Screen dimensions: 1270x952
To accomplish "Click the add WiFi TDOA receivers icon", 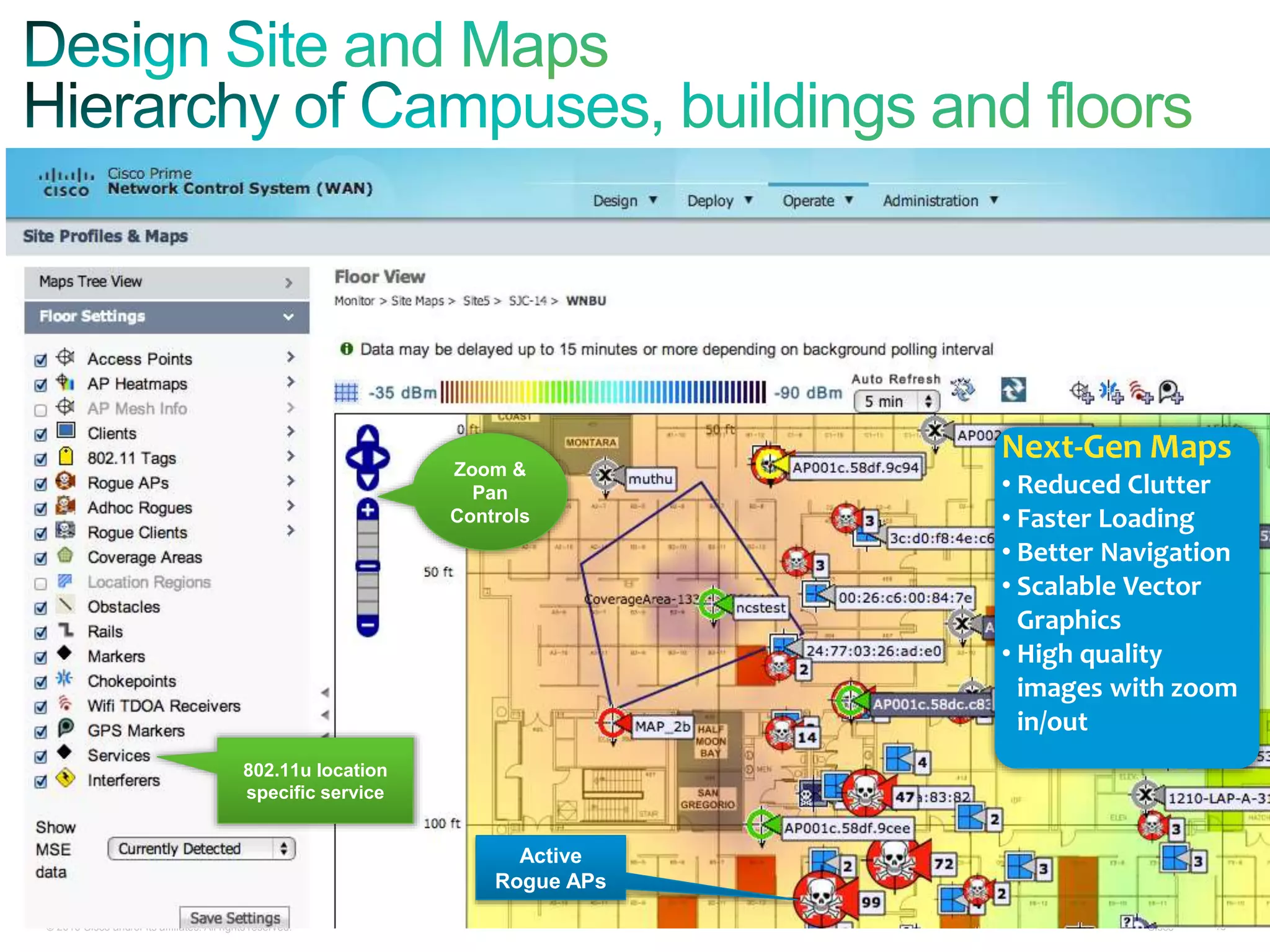I will click(1141, 392).
